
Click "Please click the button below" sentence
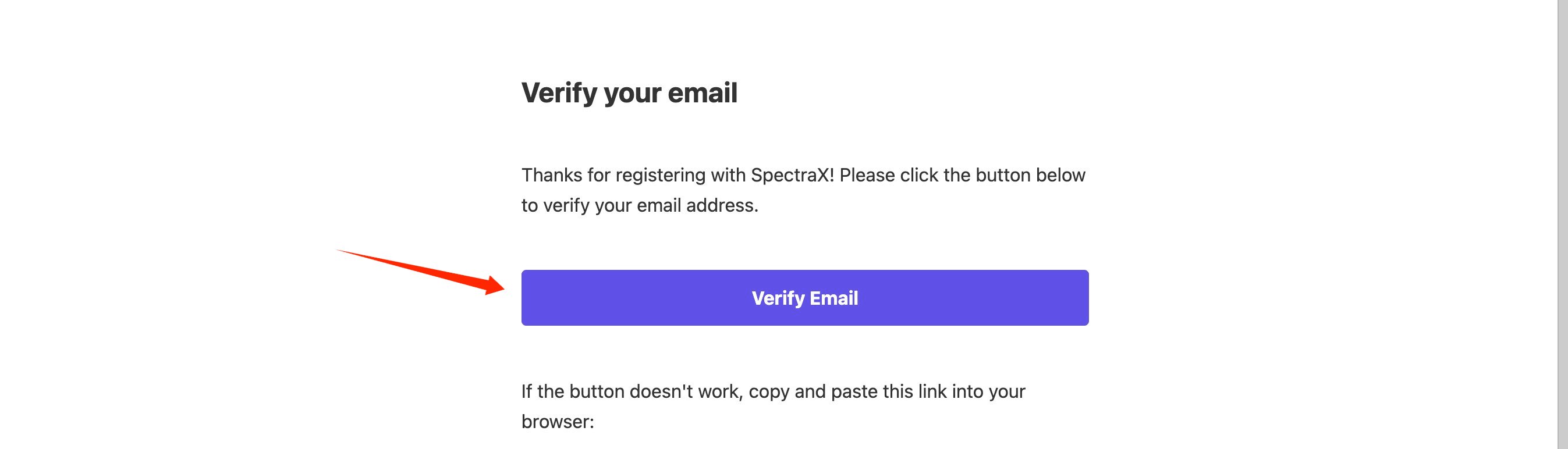tap(962, 175)
